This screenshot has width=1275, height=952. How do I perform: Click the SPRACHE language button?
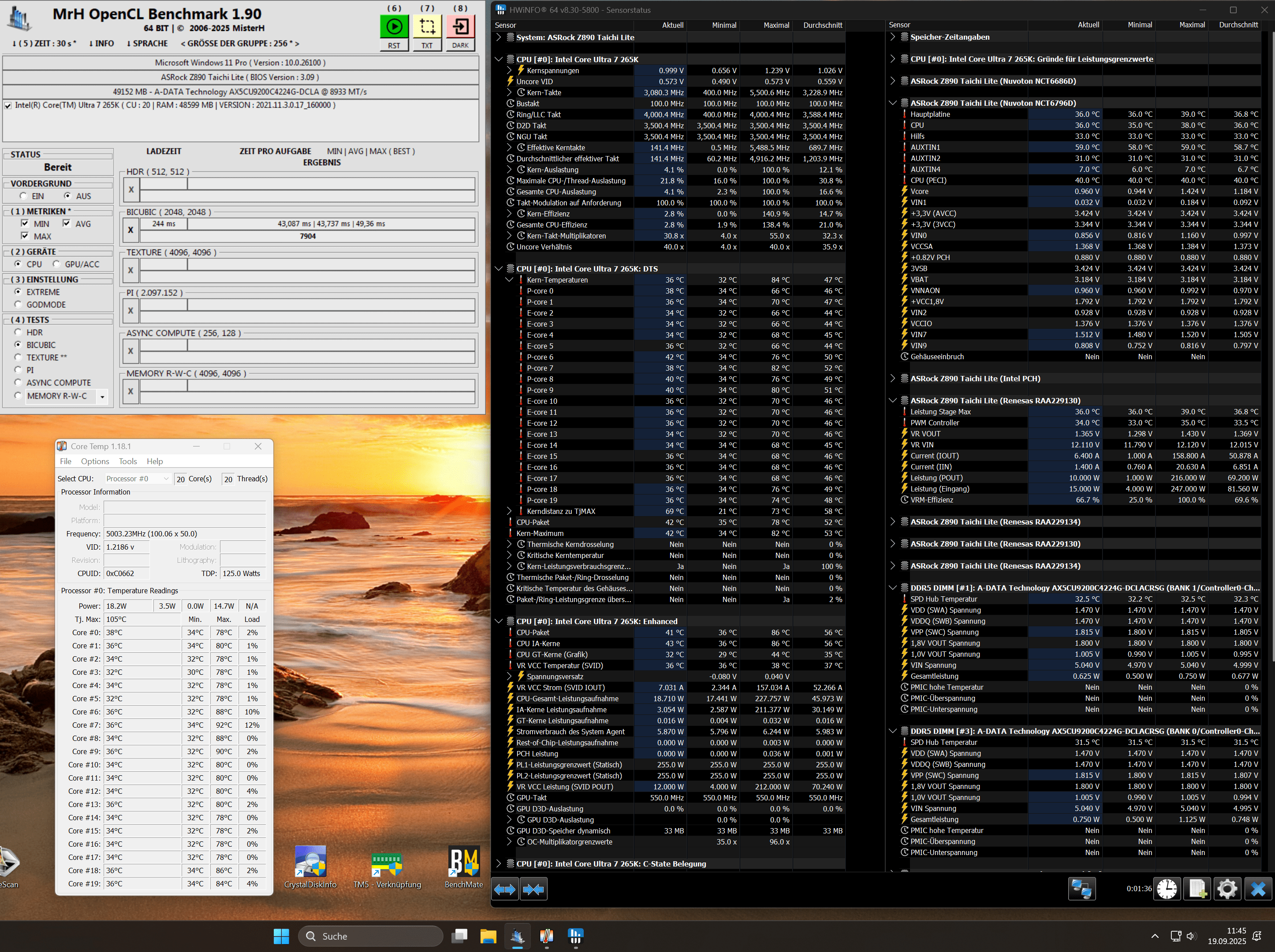148,44
